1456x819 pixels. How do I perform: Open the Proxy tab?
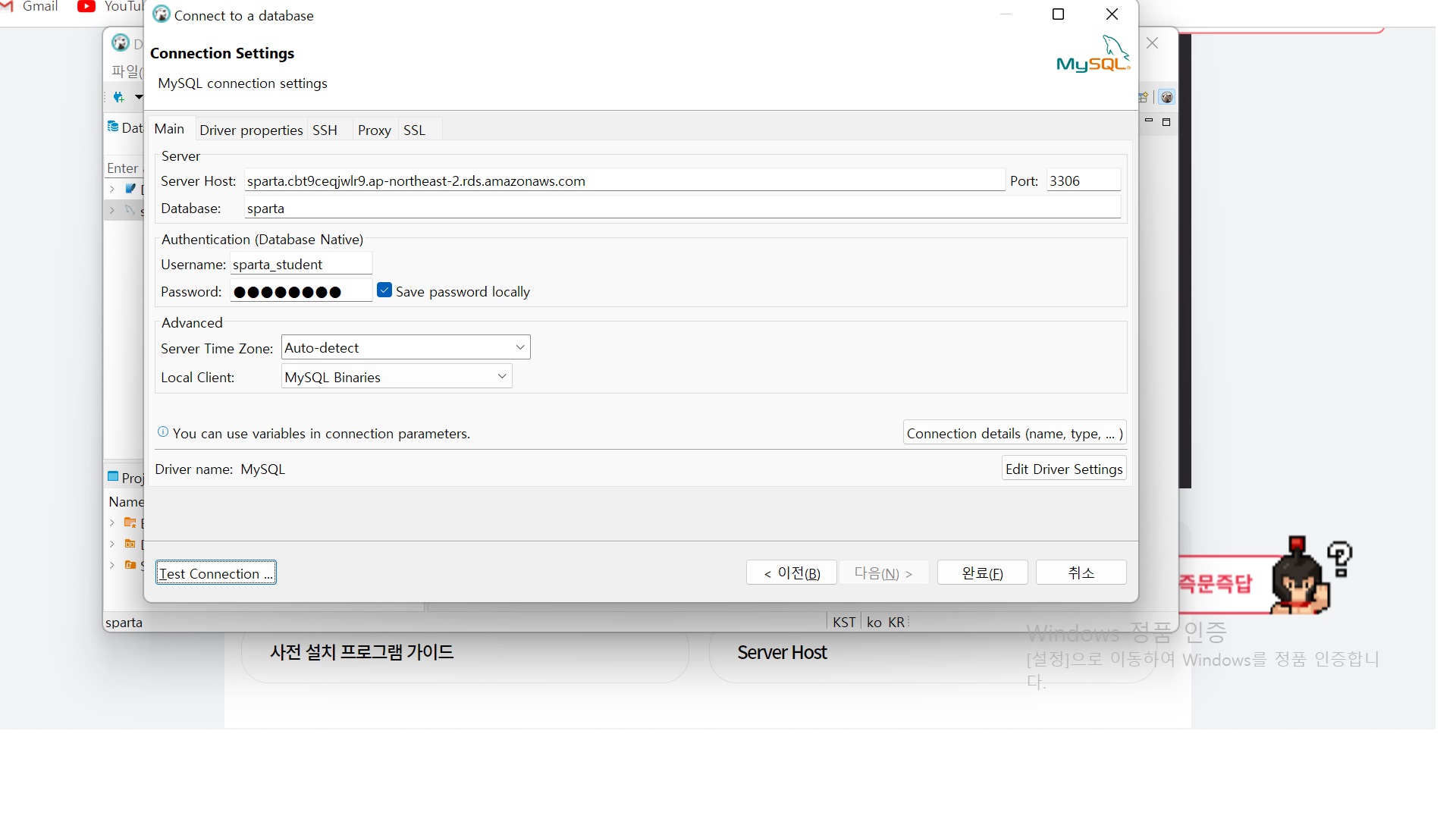(x=375, y=130)
